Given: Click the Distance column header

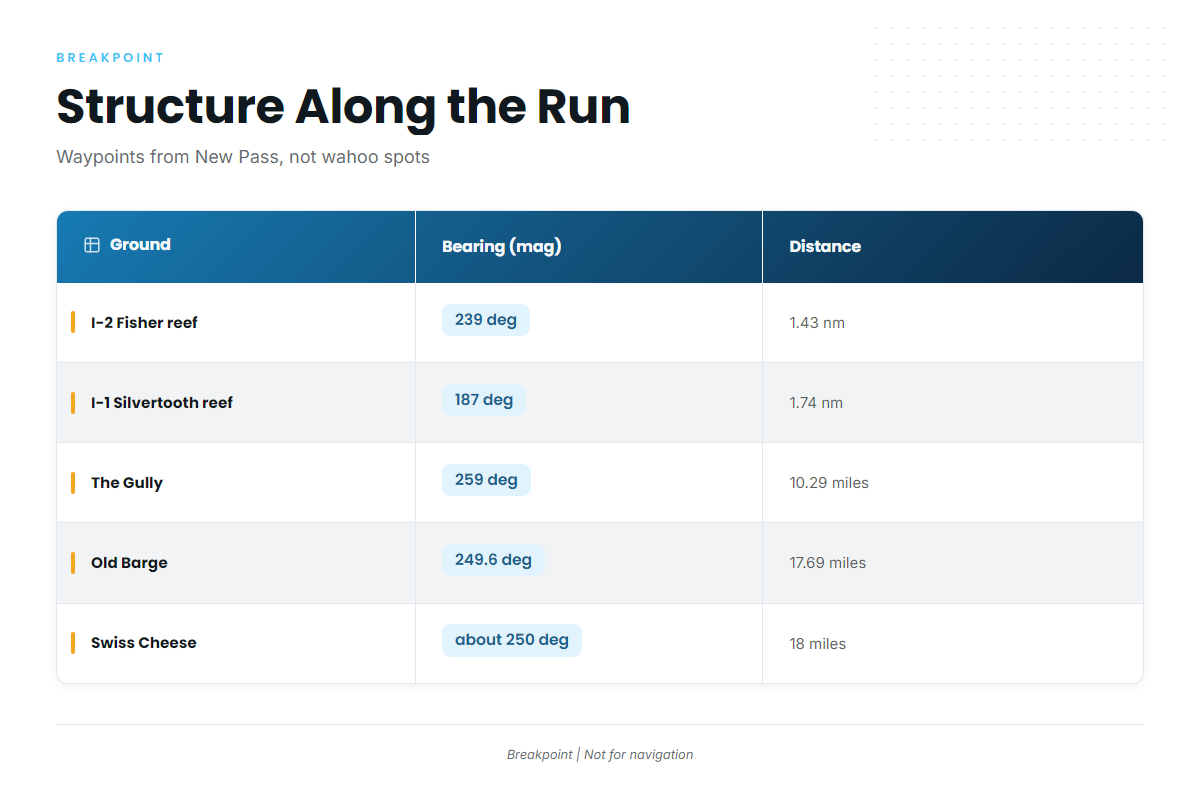Looking at the screenshot, I should [953, 246].
